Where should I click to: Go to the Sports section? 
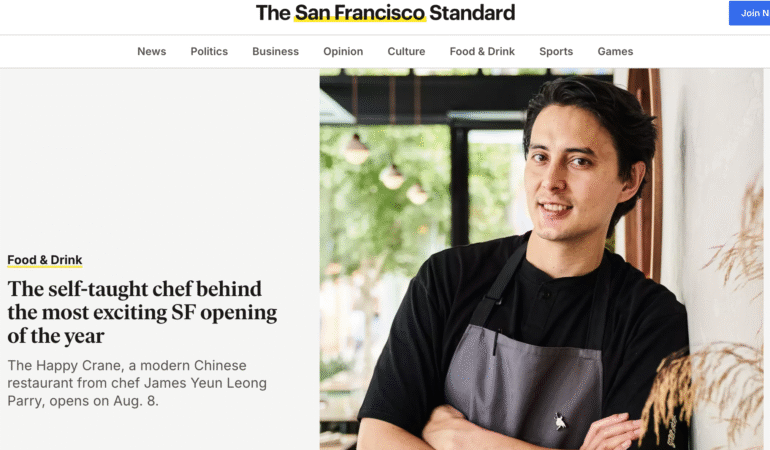click(x=556, y=51)
